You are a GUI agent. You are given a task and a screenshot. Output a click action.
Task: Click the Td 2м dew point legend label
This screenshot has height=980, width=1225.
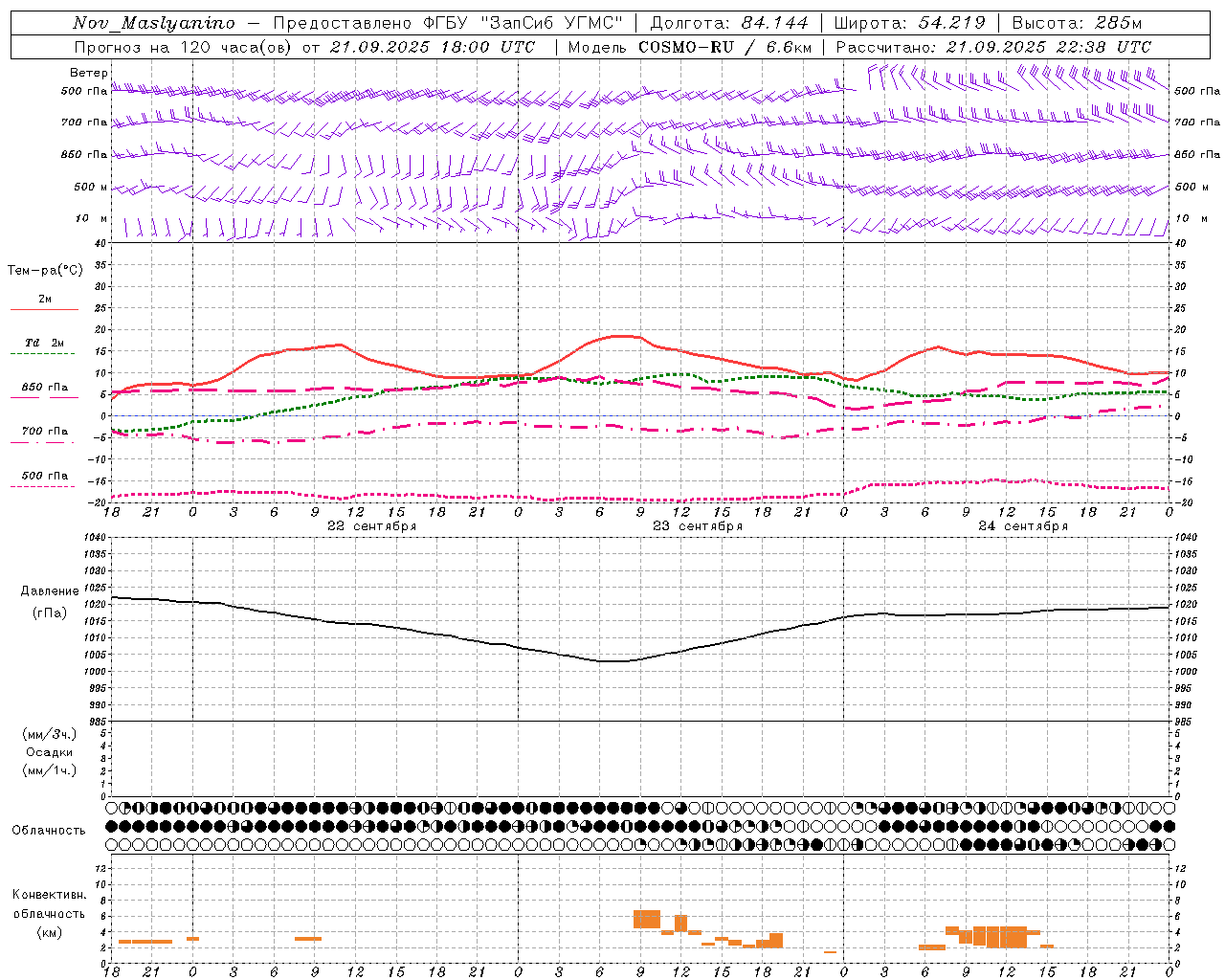(x=45, y=343)
